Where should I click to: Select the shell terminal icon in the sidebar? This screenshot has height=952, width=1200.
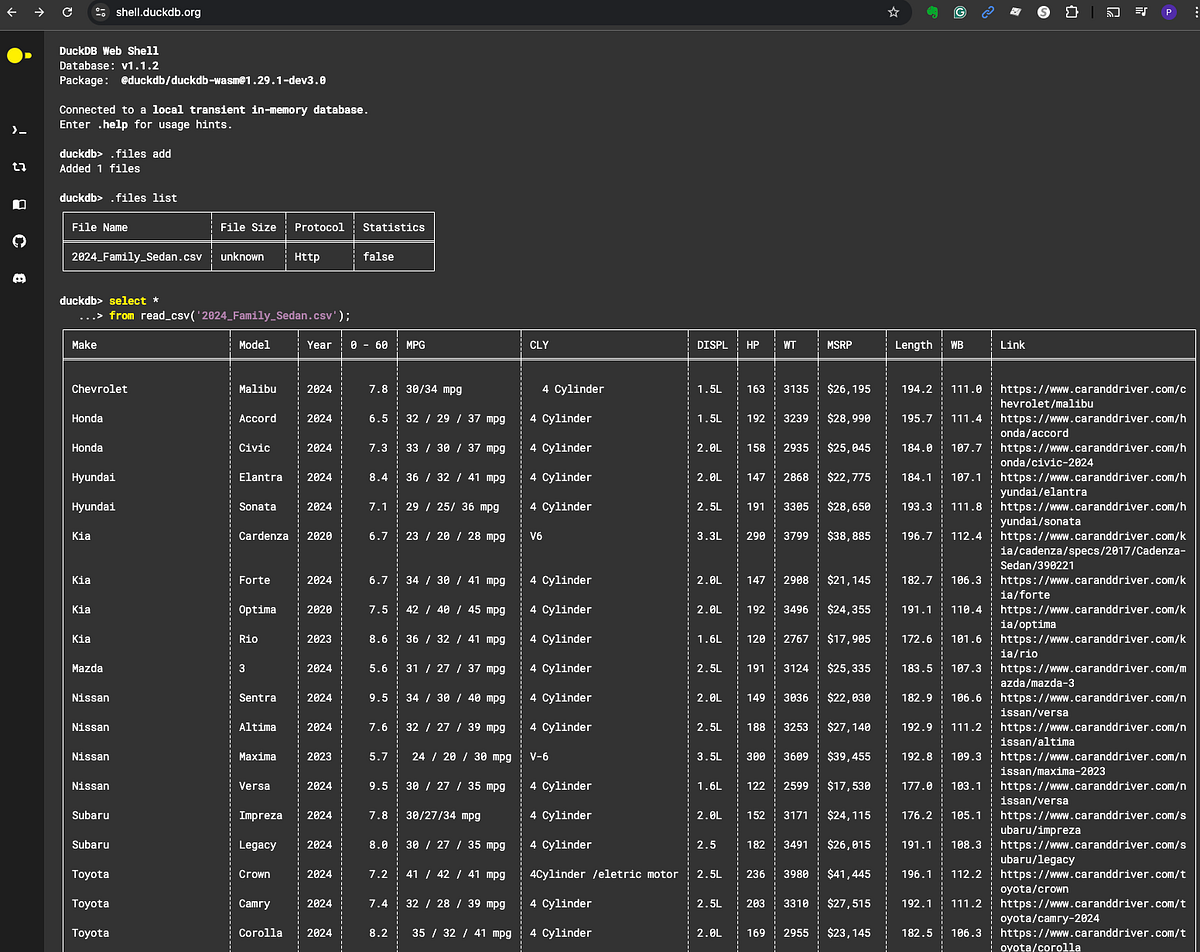pos(20,129)
